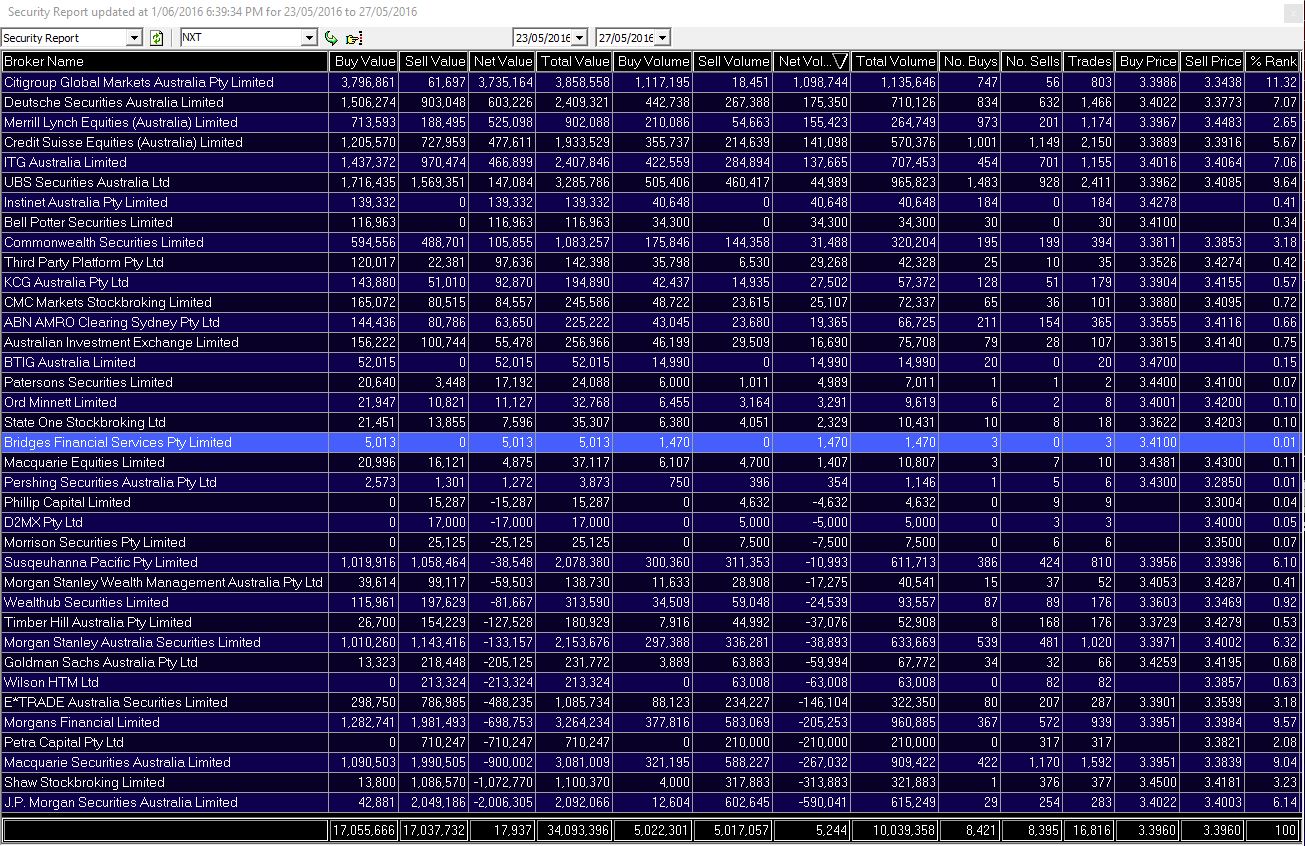The height and width of the screenshot is (846, 1305).
Task: Sort by the Net Value column header
Action: tap(503, 62)
